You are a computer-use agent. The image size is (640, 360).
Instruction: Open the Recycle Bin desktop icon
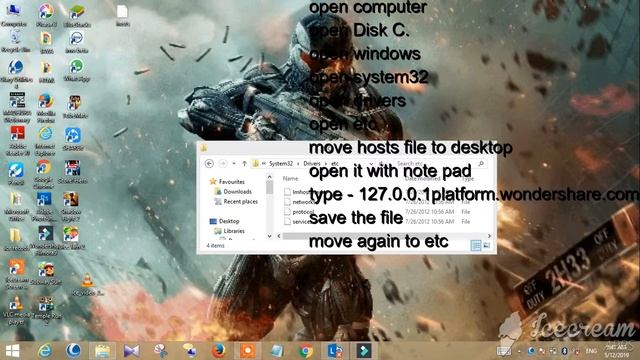pos(16,42)
